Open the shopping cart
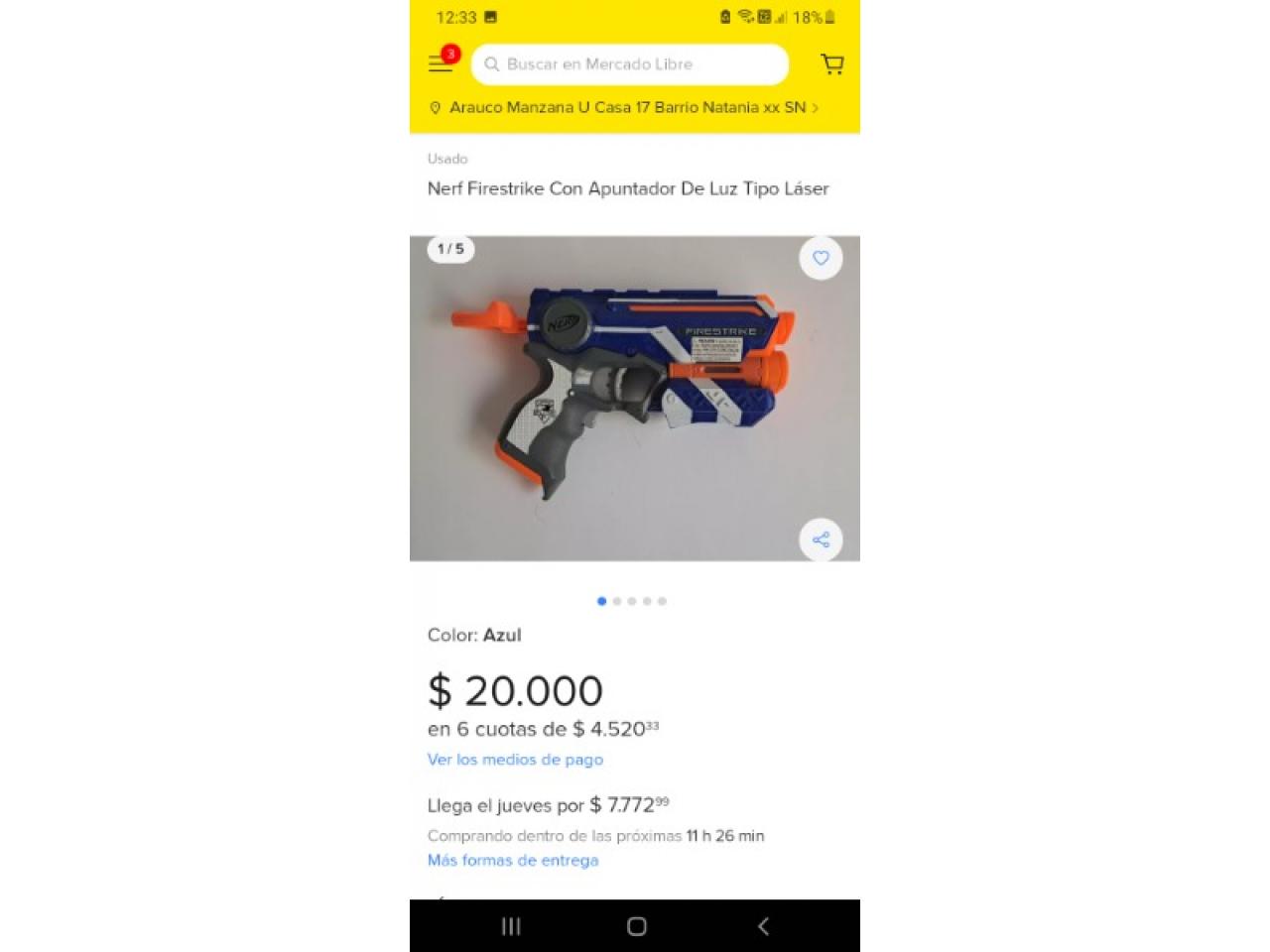The width and height of the screenshot is (1270, 952). point(832,64)
